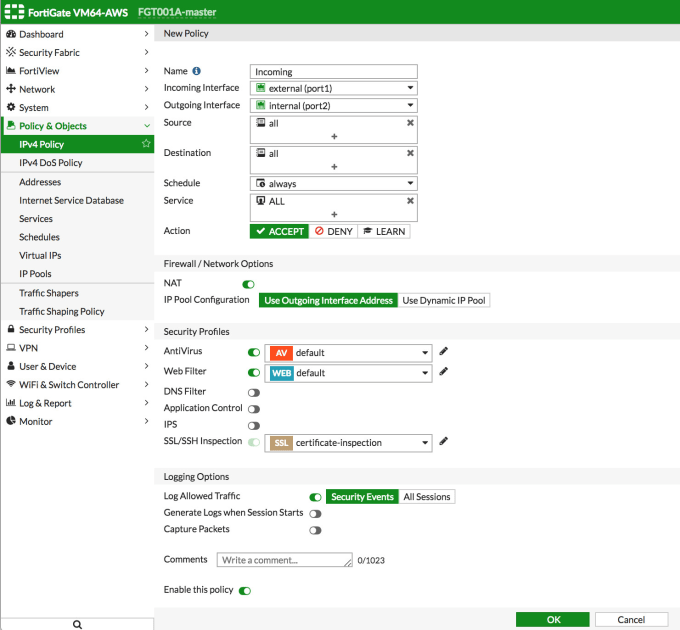Open the Web Filter profile dropdown
This screenshot has width=680, height=630.
(x=348, y=373)
